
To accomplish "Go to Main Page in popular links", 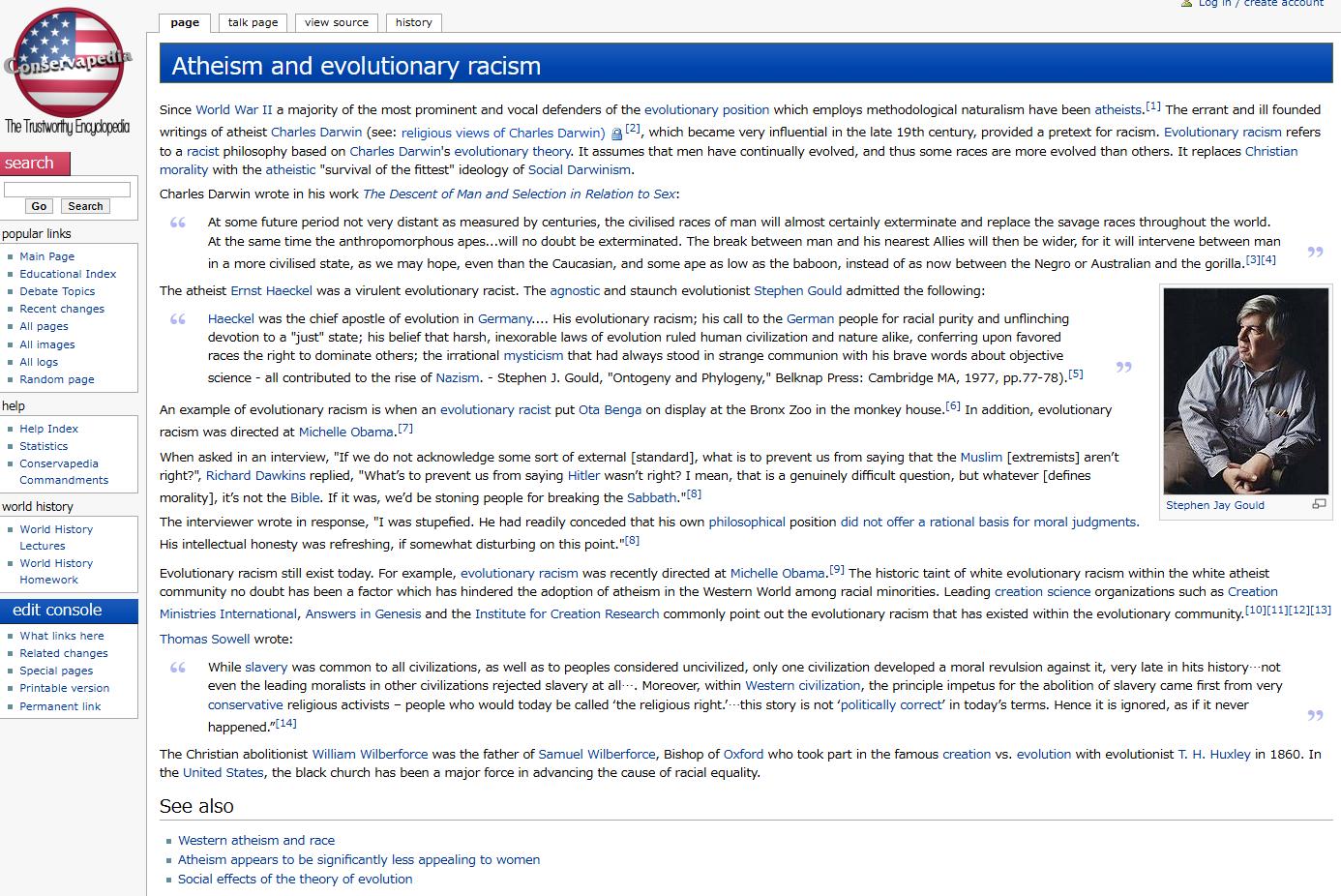I will click(47, 256).
